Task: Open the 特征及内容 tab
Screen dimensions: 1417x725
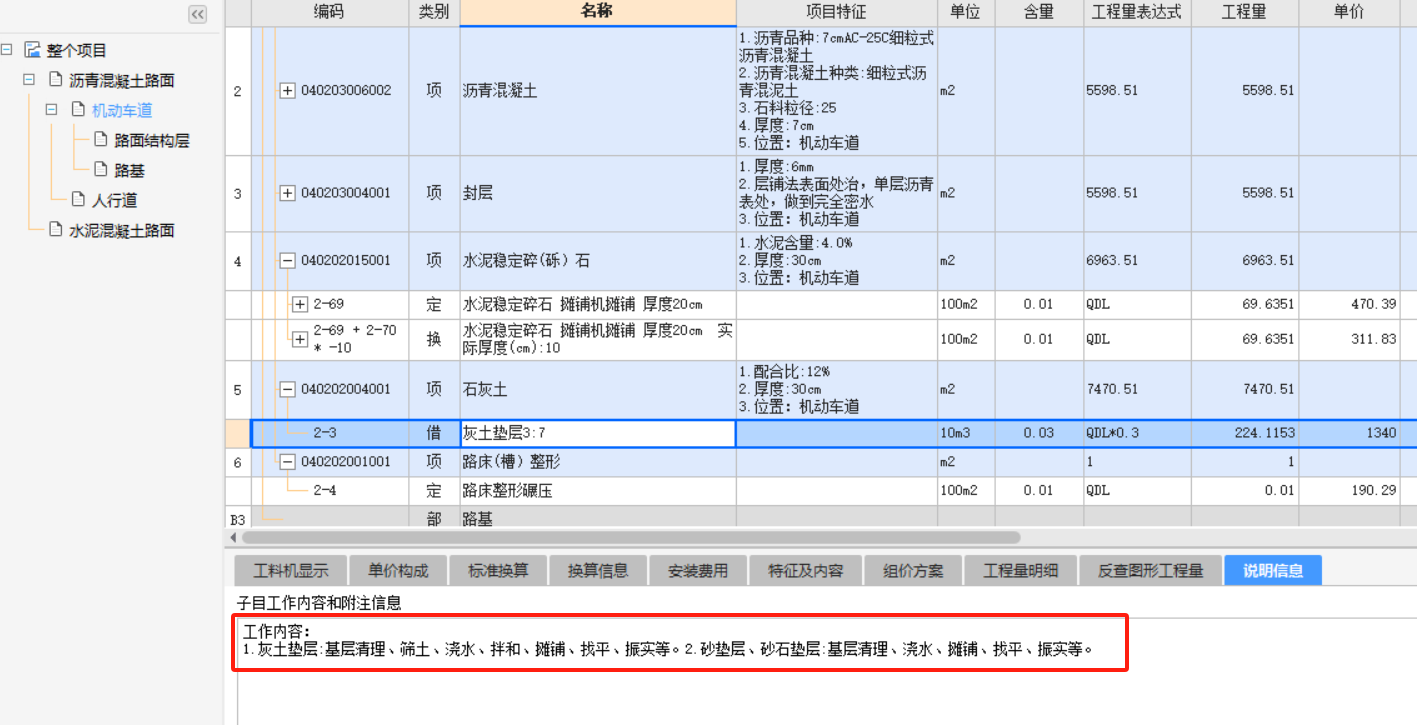Action: (x=805, y=571)
